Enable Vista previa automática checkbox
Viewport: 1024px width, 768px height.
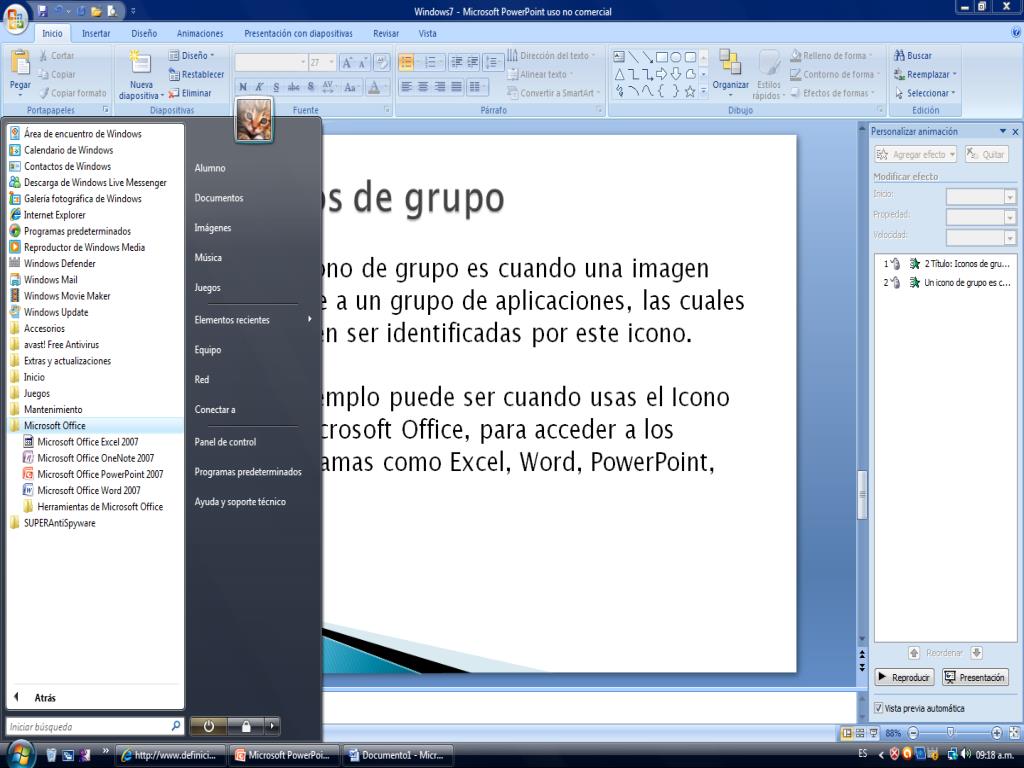click(878, 708)
